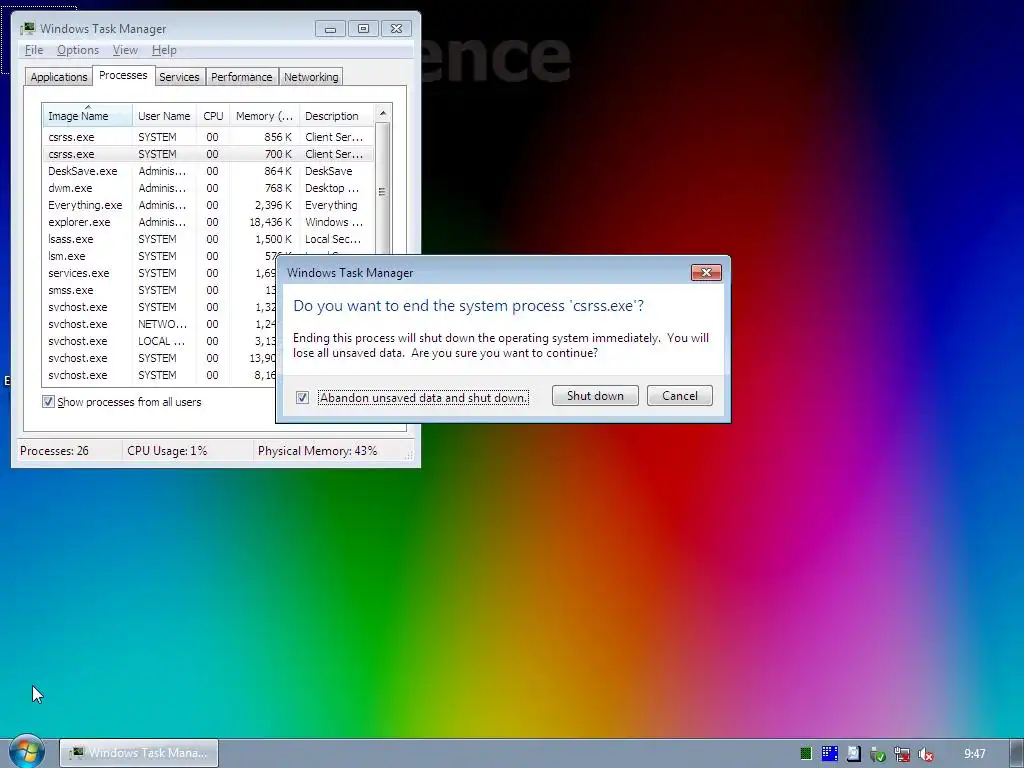Open the Windows Start orb
This screenshot has width=1024, height=768.
point(27,752)
